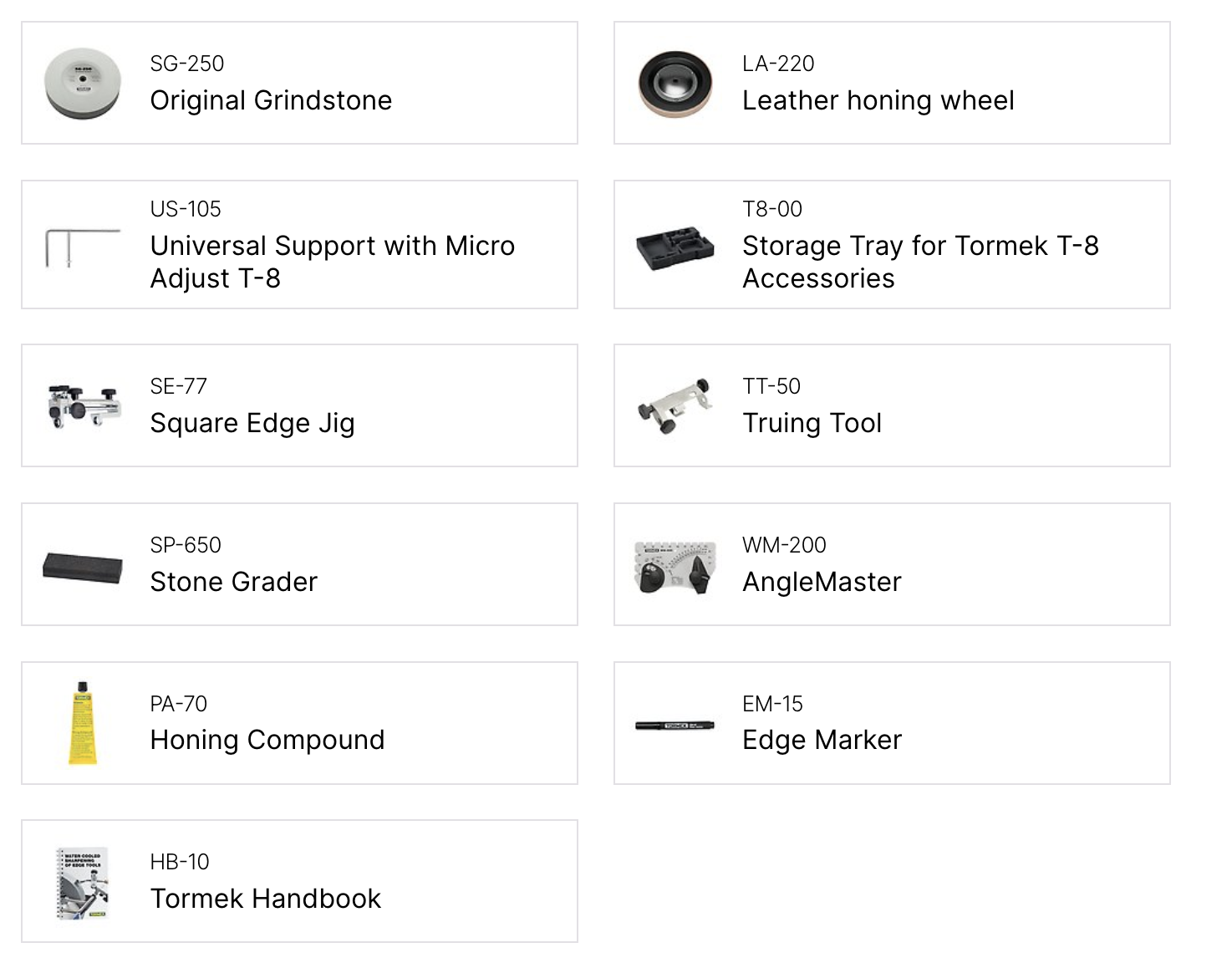The width and height of the screenshot is (1232, 968).
Task: Select the Edge Marker pen image
Action: click(x=675, y=725)
